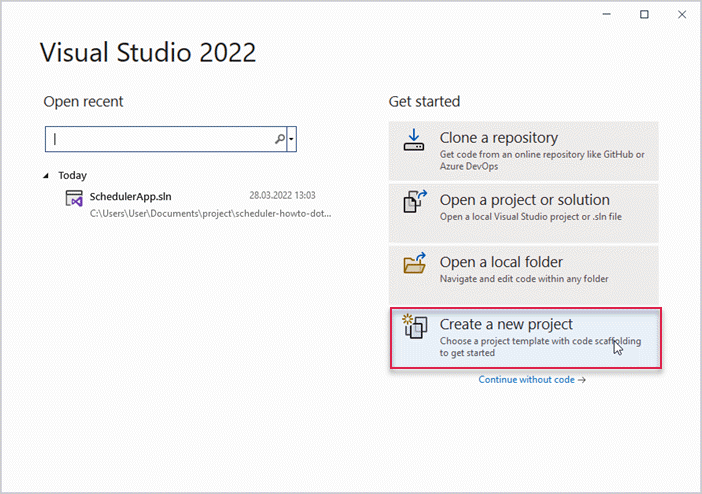This screenshot has width=702, height=494.
Task: Click the magnifier icon in recent search
Action: point(280,140)
